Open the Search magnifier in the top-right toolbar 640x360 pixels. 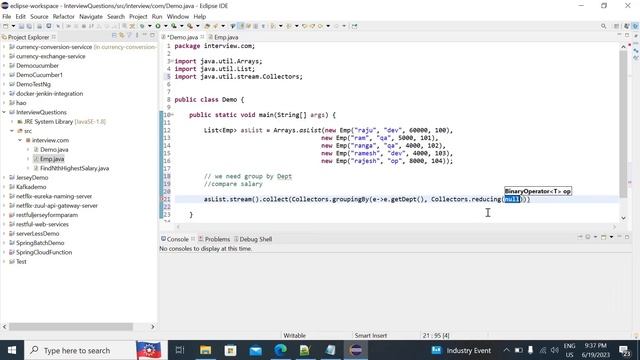(603, 26)
